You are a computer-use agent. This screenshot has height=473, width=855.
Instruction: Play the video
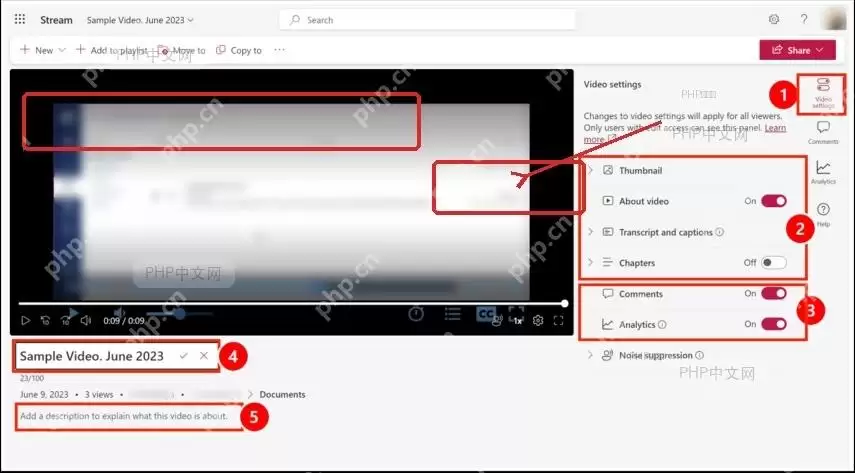tap(25, 320)
